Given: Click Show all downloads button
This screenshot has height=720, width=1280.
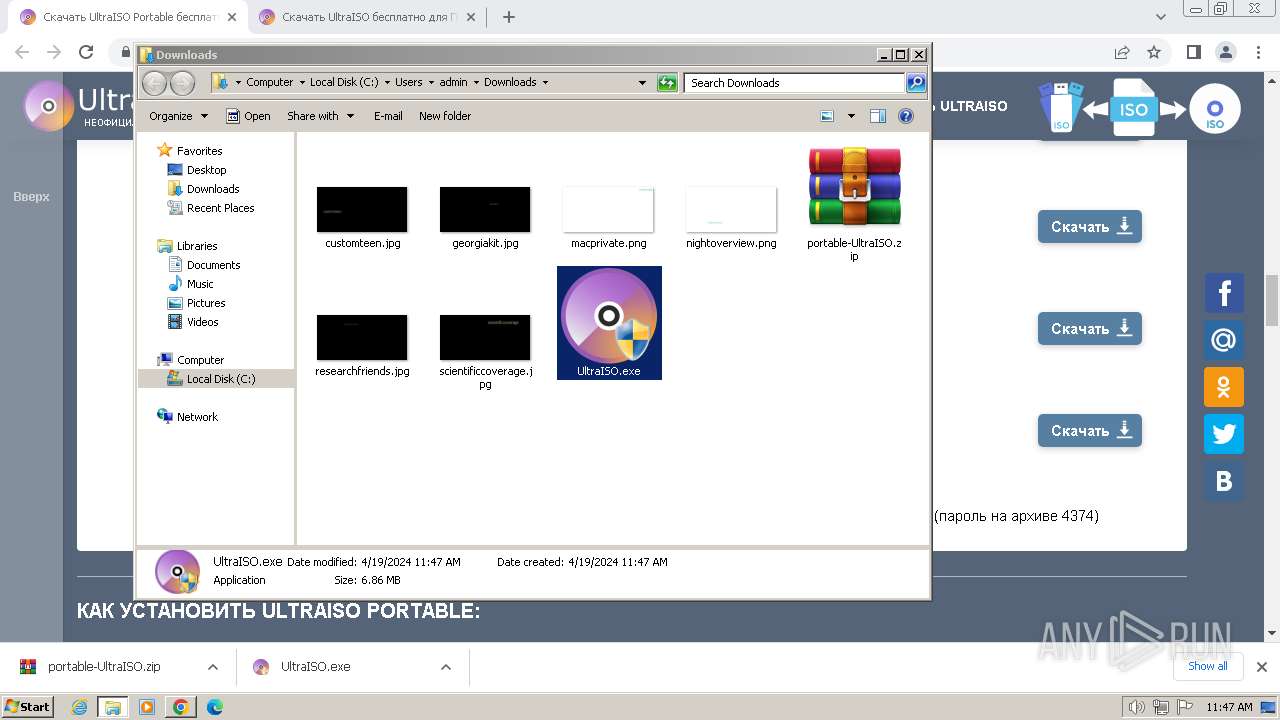Looking at the screenshot, I should [x=1208, y=666].
